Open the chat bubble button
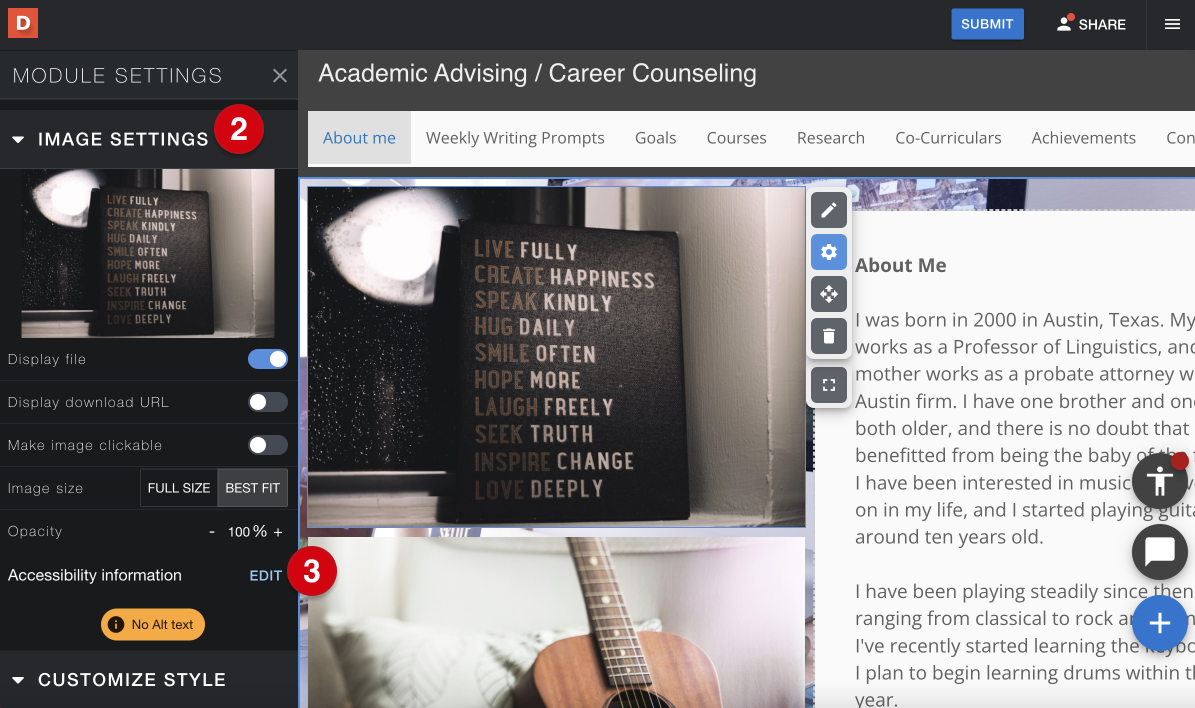 tap(1159, 551)
